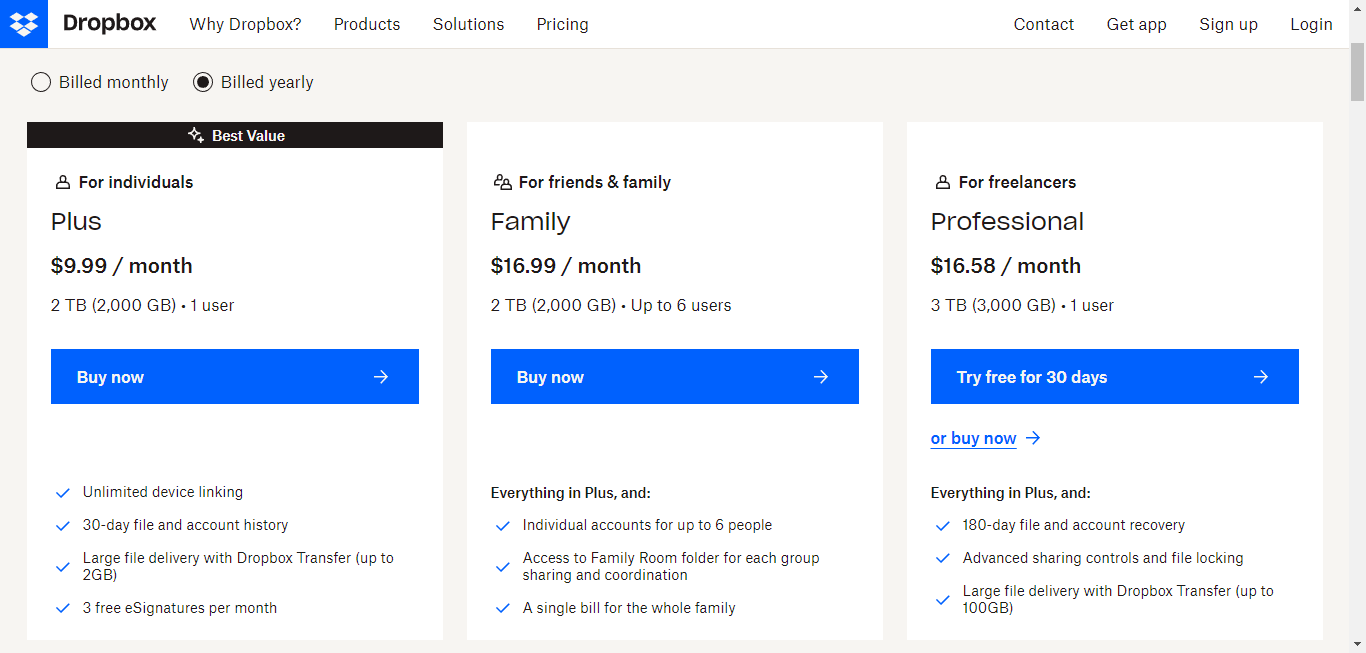The height and width of the screenshot is (653, 1366).
Task: Click the 'For freelancers' label
Action: [x=1017, y=182]
